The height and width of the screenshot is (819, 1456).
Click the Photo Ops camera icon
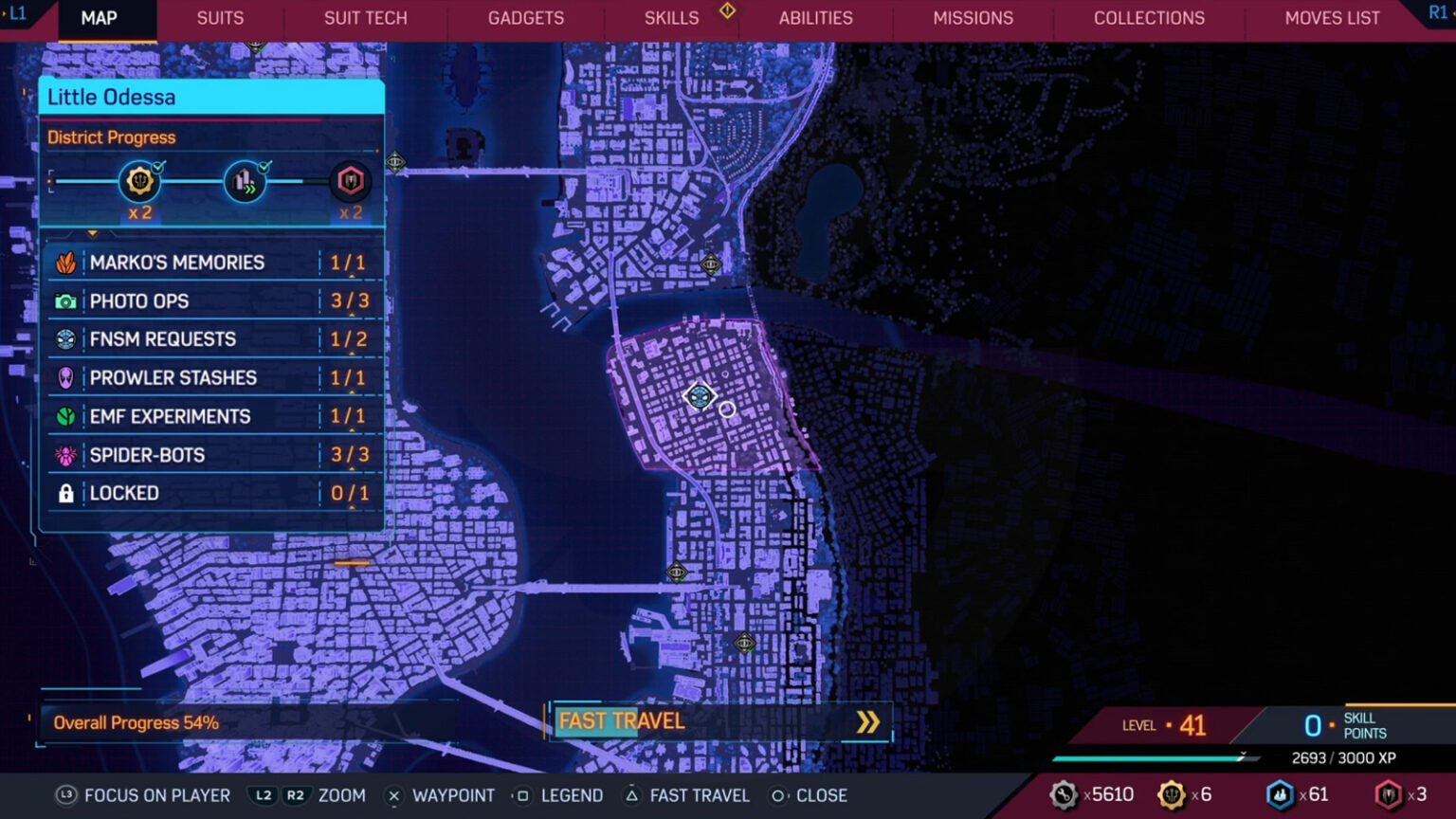(x=65, y=301)
